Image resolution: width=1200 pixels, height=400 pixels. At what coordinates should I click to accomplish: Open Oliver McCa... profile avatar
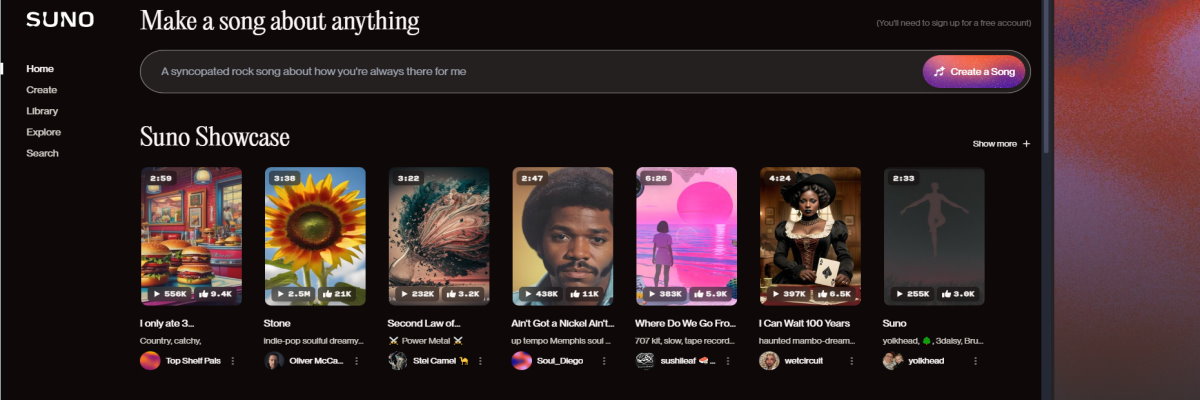point(274,361)
